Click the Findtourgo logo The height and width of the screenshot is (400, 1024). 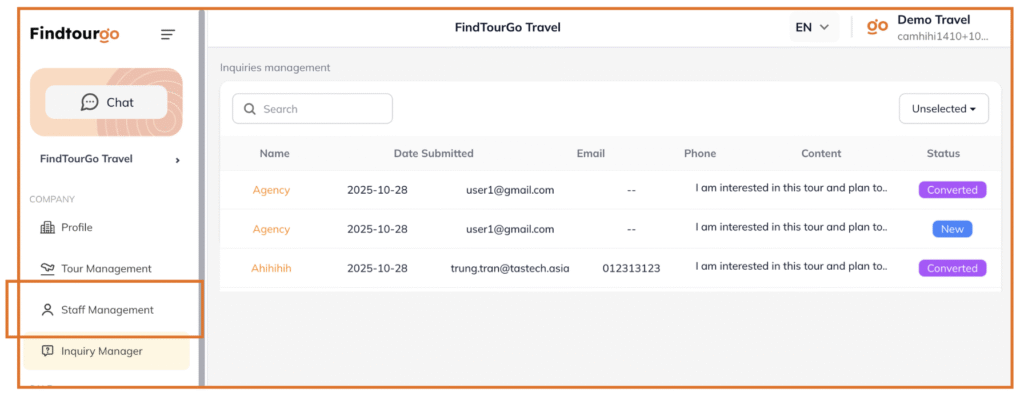(74, 34)
